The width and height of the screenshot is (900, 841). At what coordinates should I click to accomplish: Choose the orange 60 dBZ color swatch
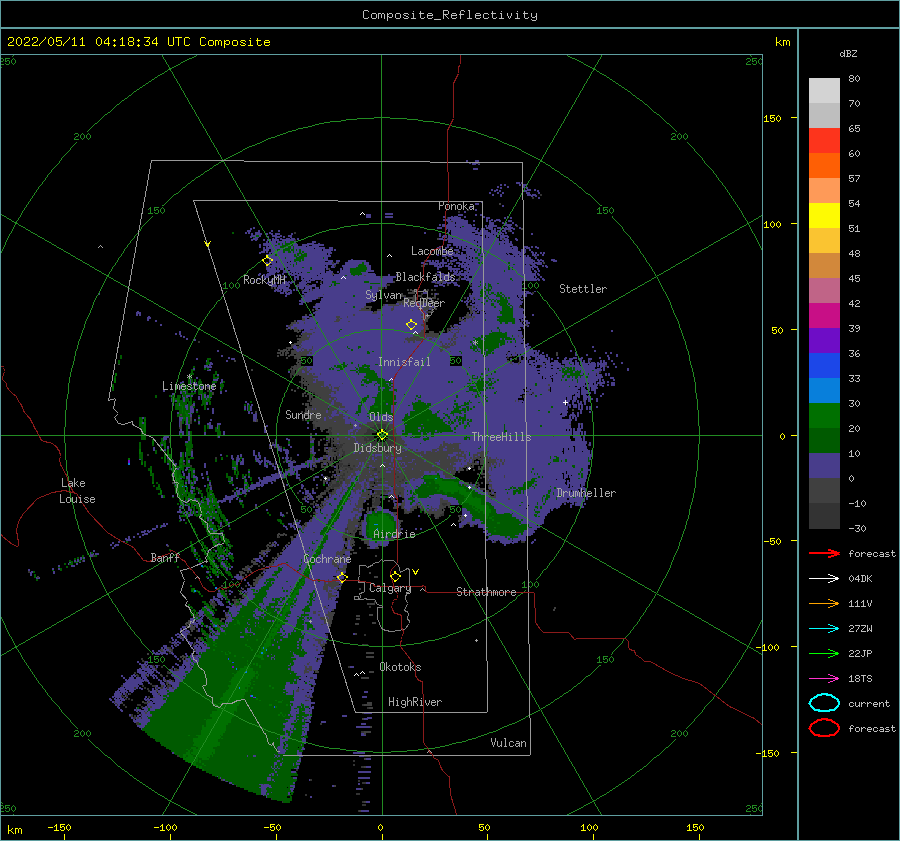[824, 165]
